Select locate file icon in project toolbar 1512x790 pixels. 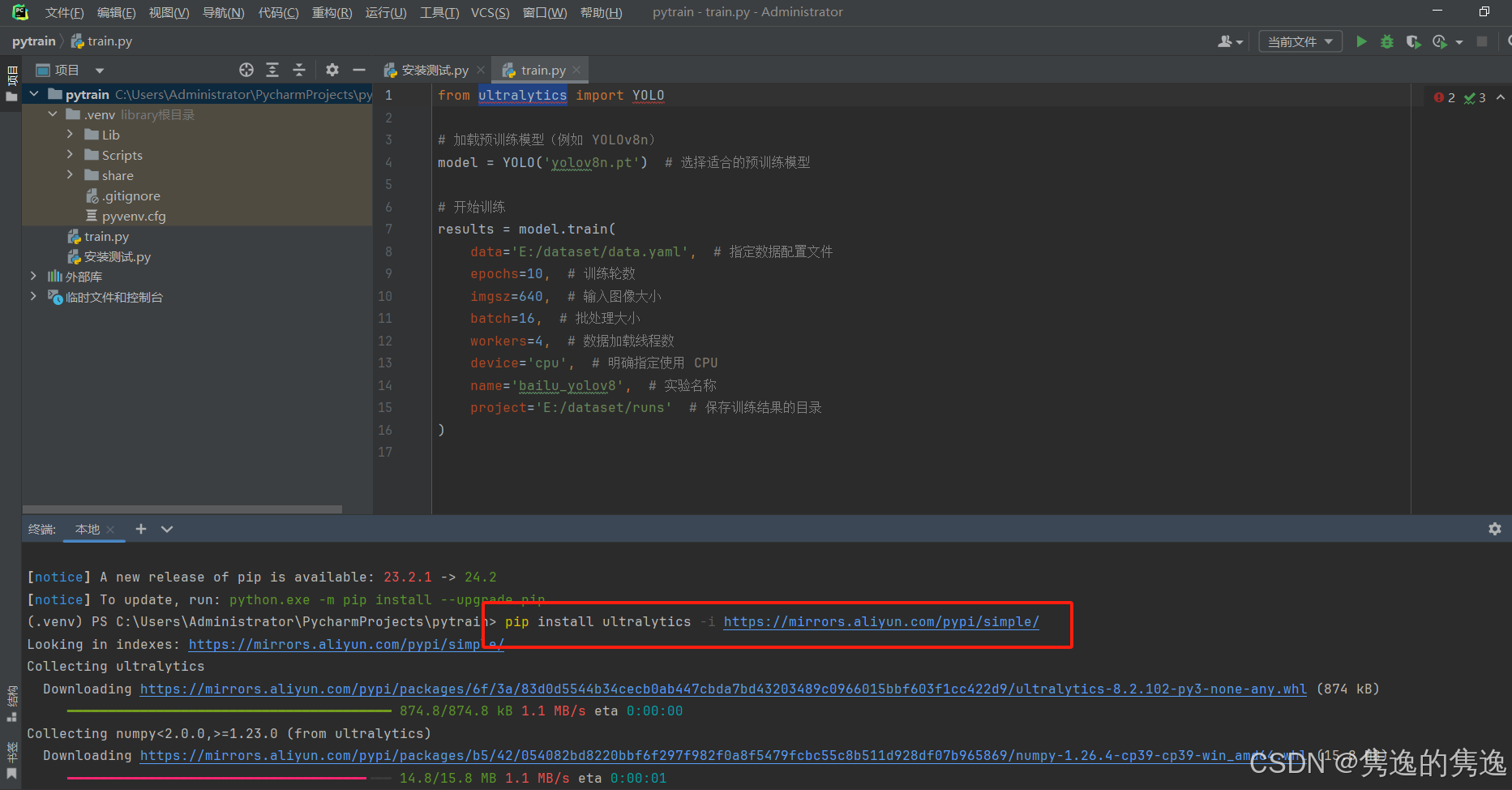pos(246,70)
